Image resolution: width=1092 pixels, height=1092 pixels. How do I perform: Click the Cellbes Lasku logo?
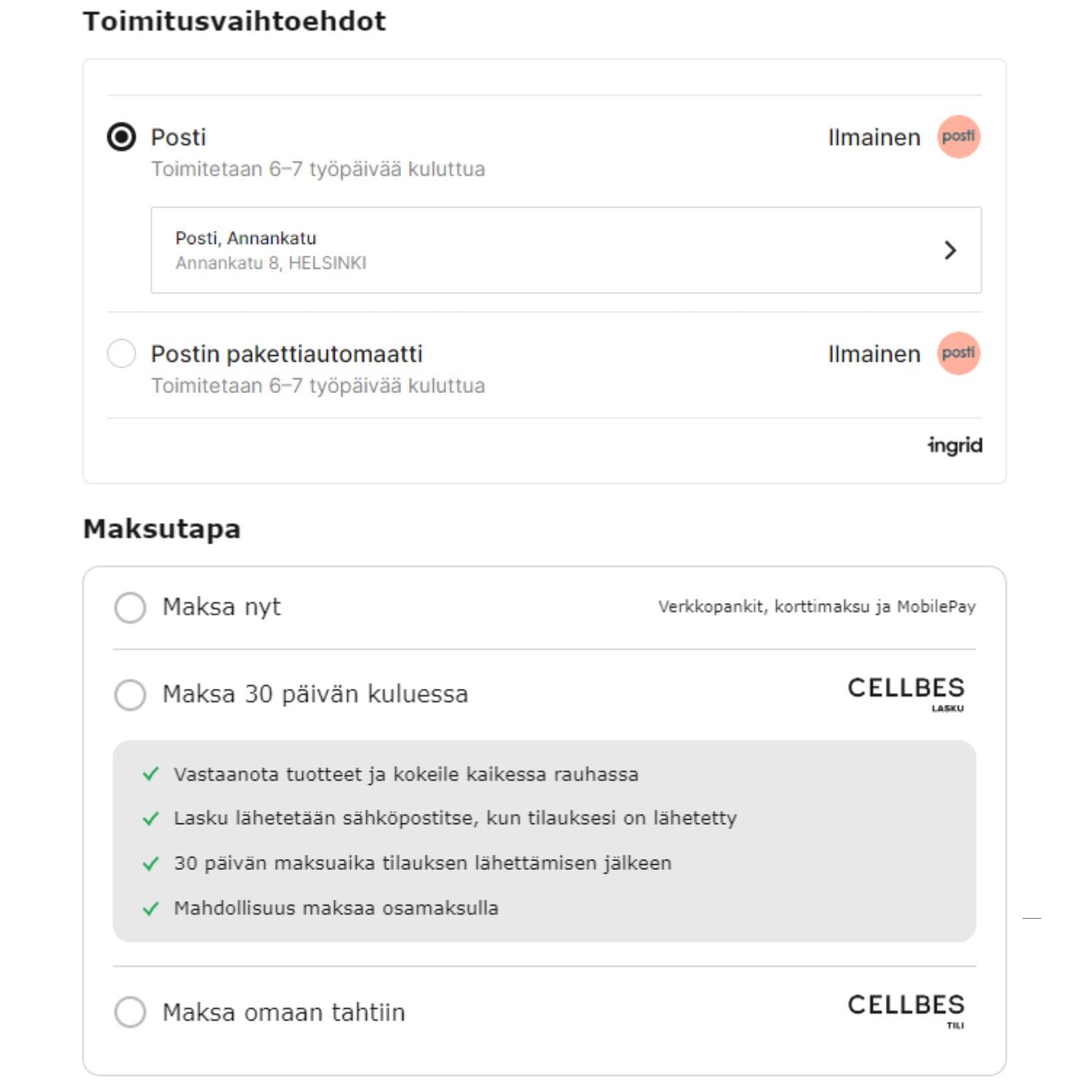(906, 694)
